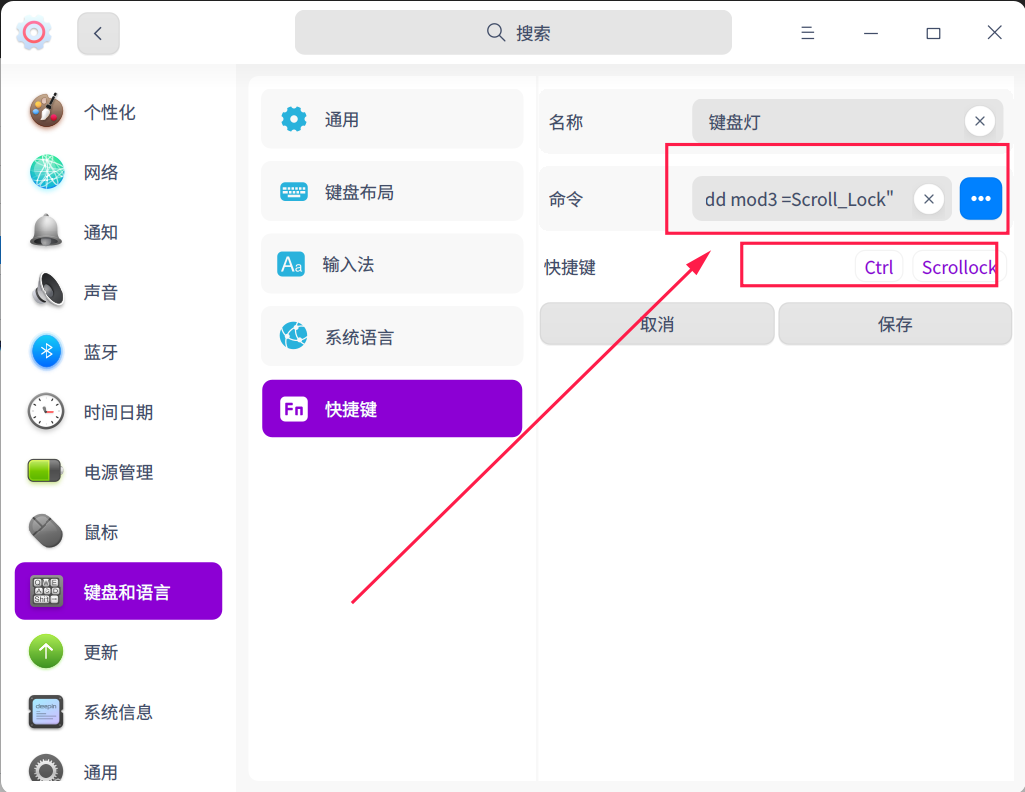The height and width of the screenshot is (792, 1025).
Task: Open the 时间日期 settings section
Action: tap(118, 412)
